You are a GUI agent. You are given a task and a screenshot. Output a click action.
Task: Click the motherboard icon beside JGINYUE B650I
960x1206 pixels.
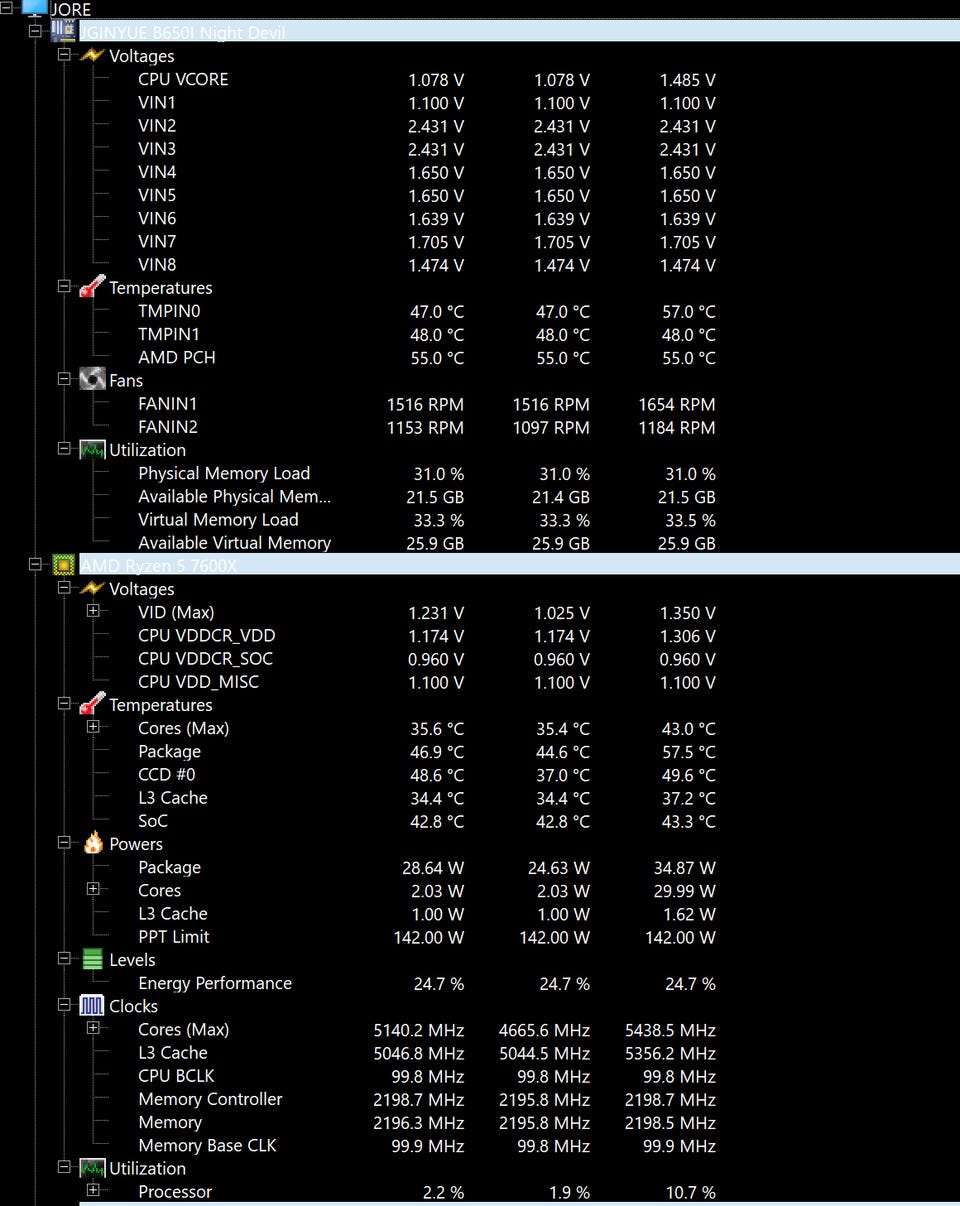[x=63, y=31]
